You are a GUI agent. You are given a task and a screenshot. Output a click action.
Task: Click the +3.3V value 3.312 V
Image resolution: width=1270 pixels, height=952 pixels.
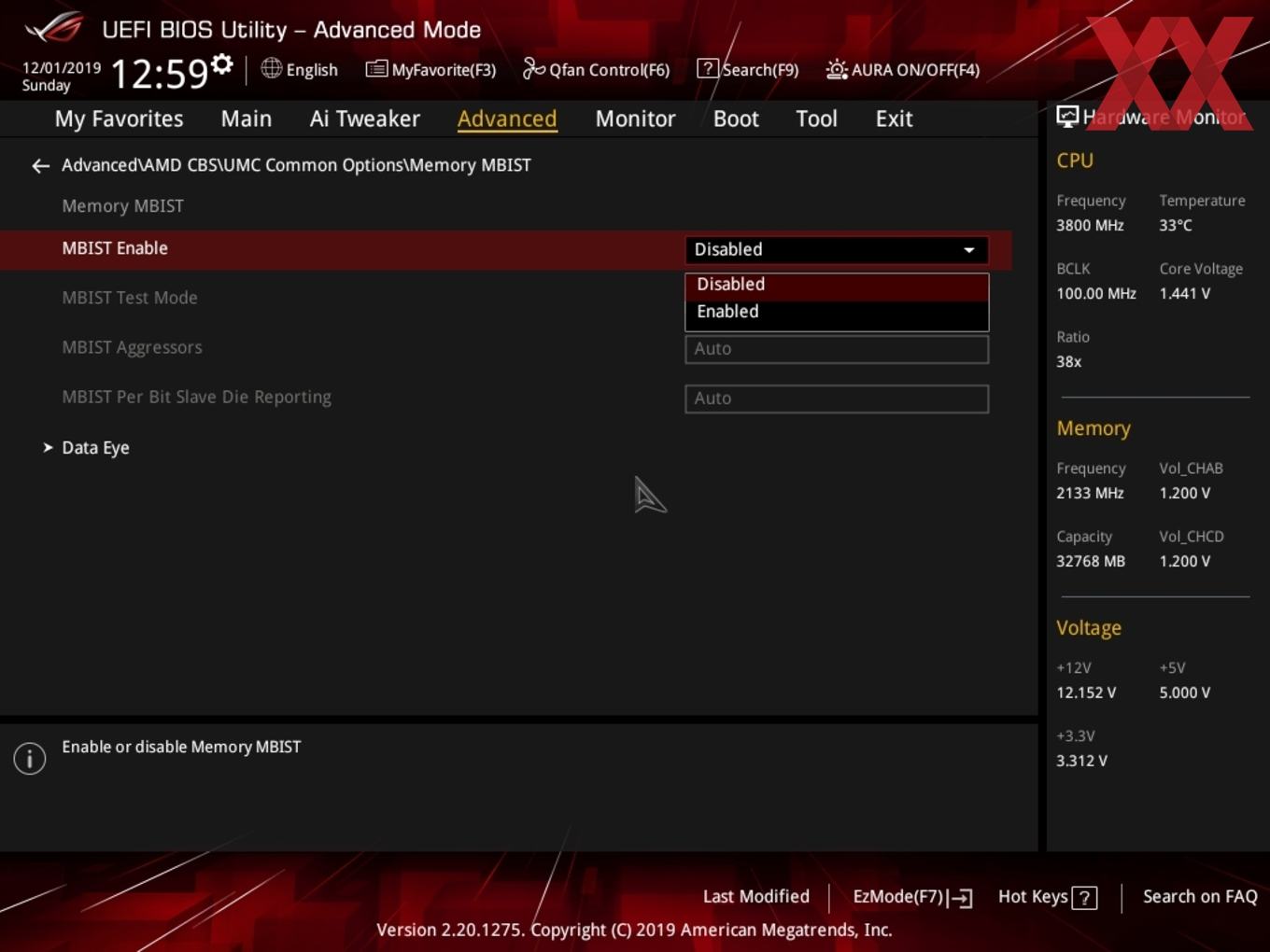1081,762
